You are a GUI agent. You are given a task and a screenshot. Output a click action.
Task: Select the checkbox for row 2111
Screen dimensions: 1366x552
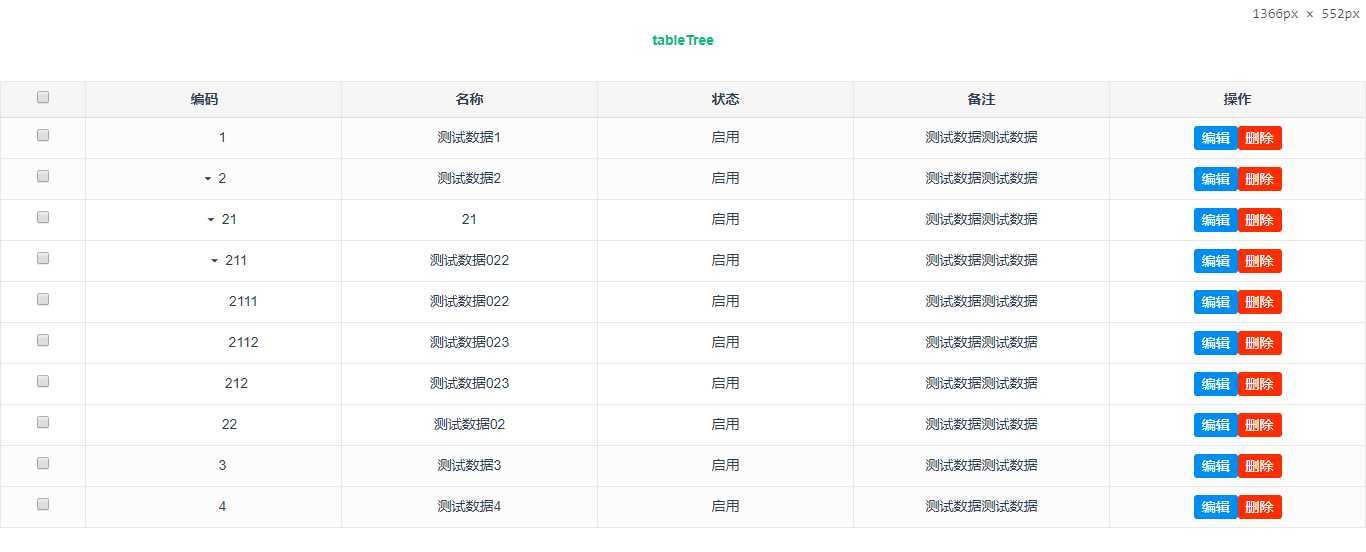(x=43, y=299)
